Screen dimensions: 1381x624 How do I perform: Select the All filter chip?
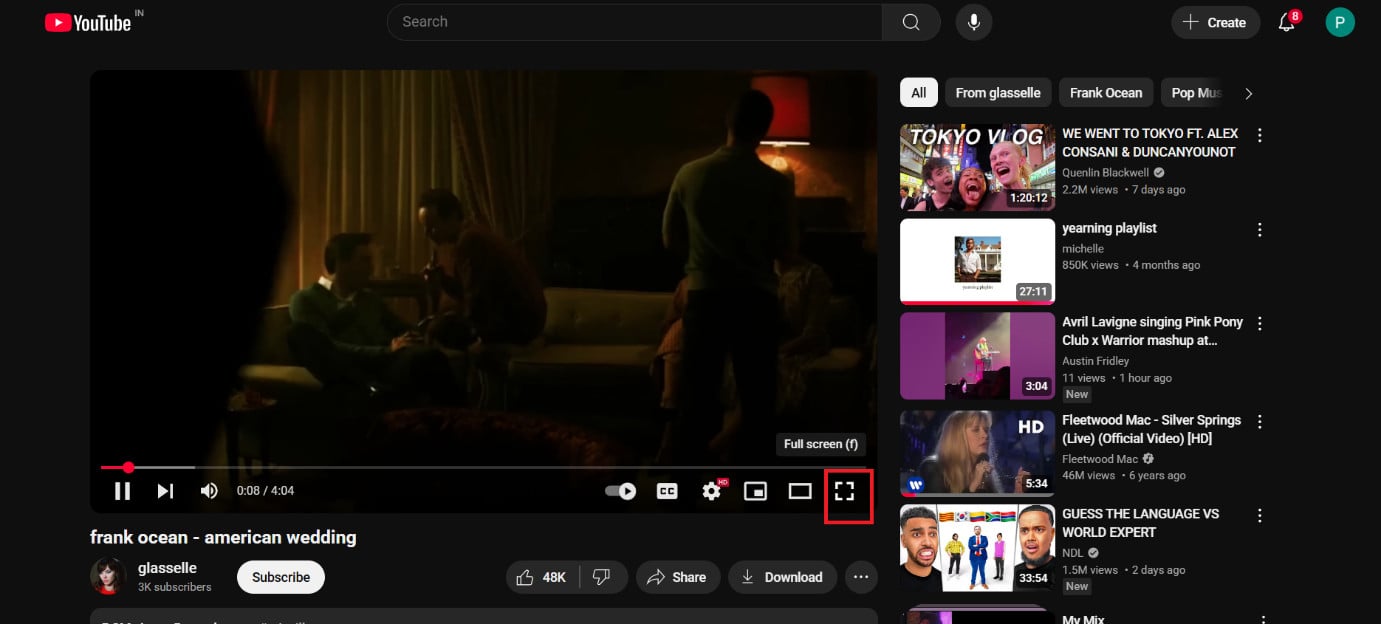(x=918, y=93)
